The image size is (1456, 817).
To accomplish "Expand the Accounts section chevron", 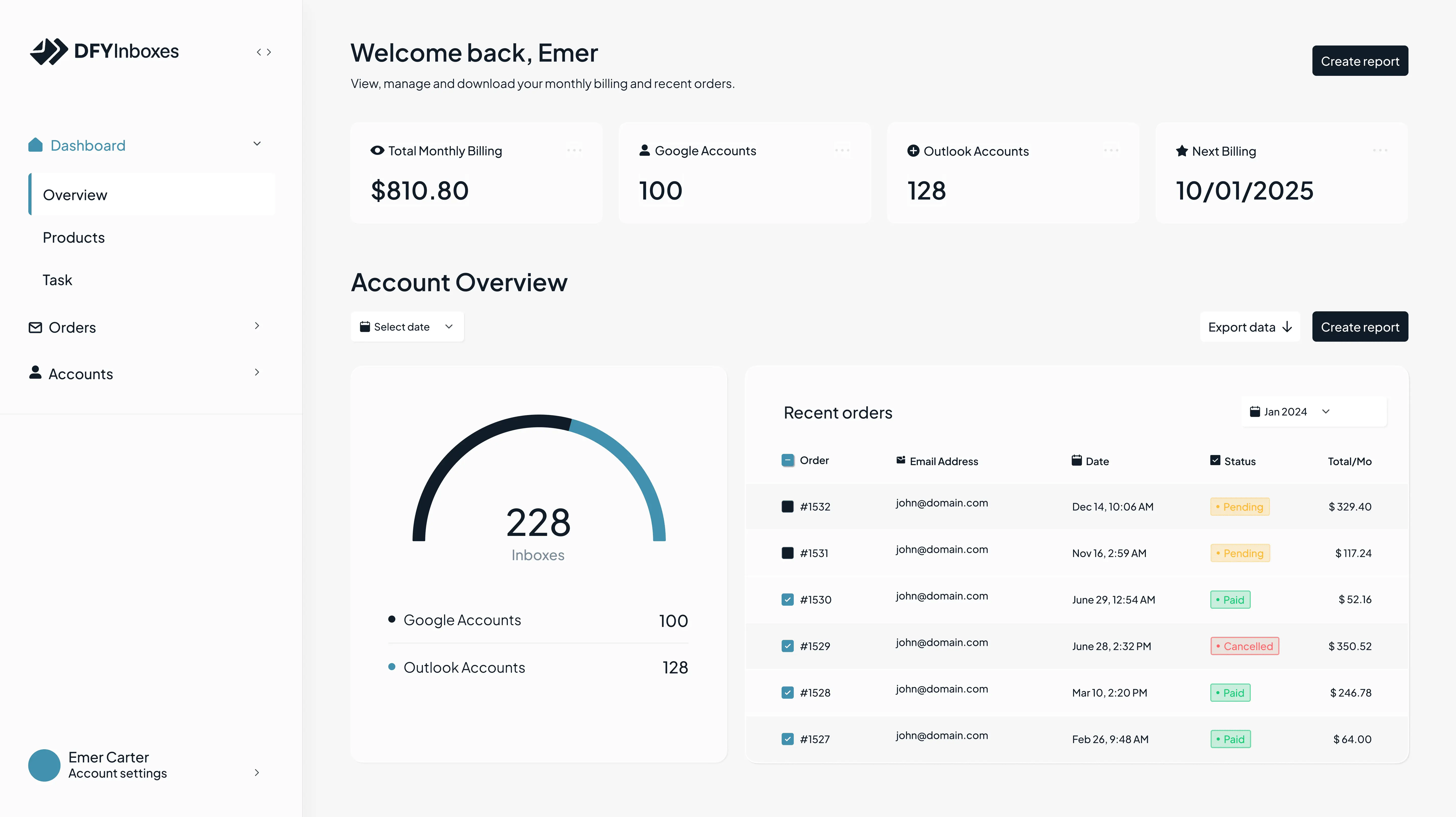I will coord(257,372).
